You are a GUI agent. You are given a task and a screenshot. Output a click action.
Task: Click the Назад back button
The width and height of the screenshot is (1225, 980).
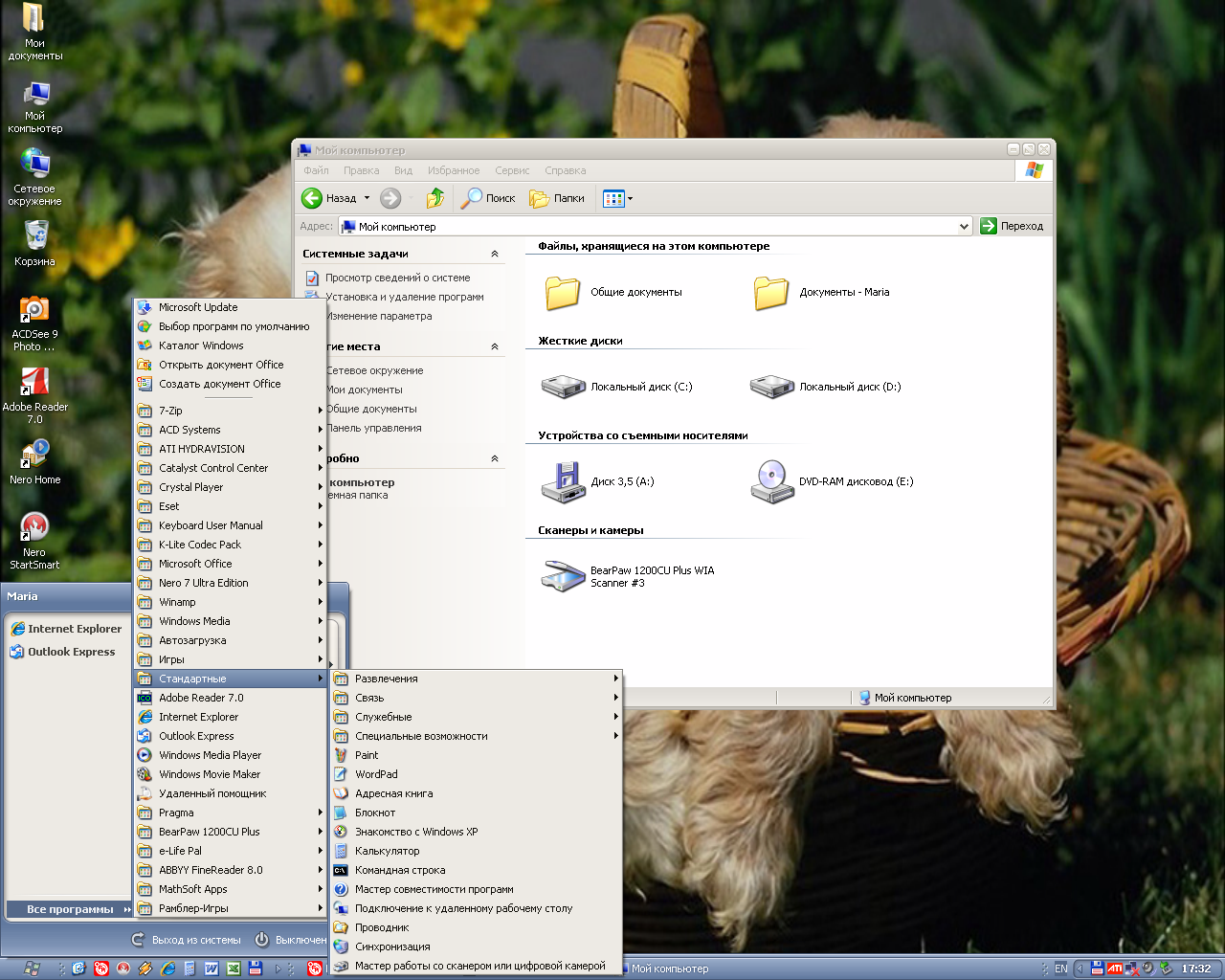329,198
